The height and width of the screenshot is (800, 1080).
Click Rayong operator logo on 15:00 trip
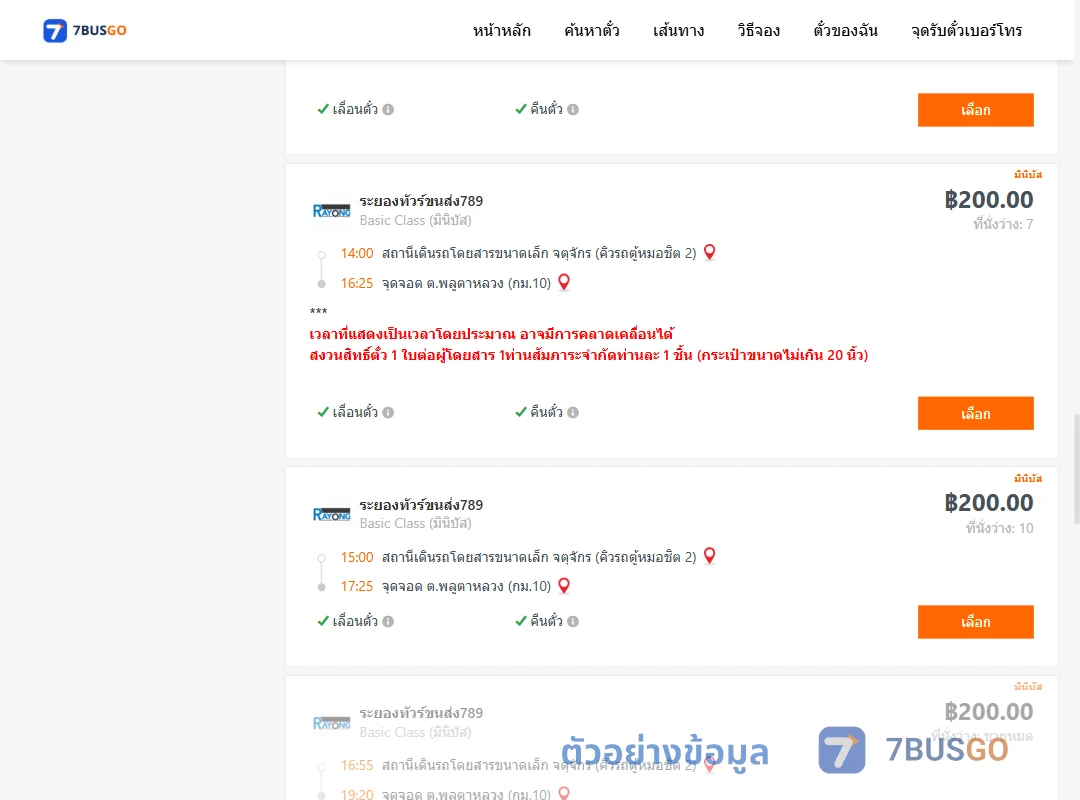click(331, 515)
